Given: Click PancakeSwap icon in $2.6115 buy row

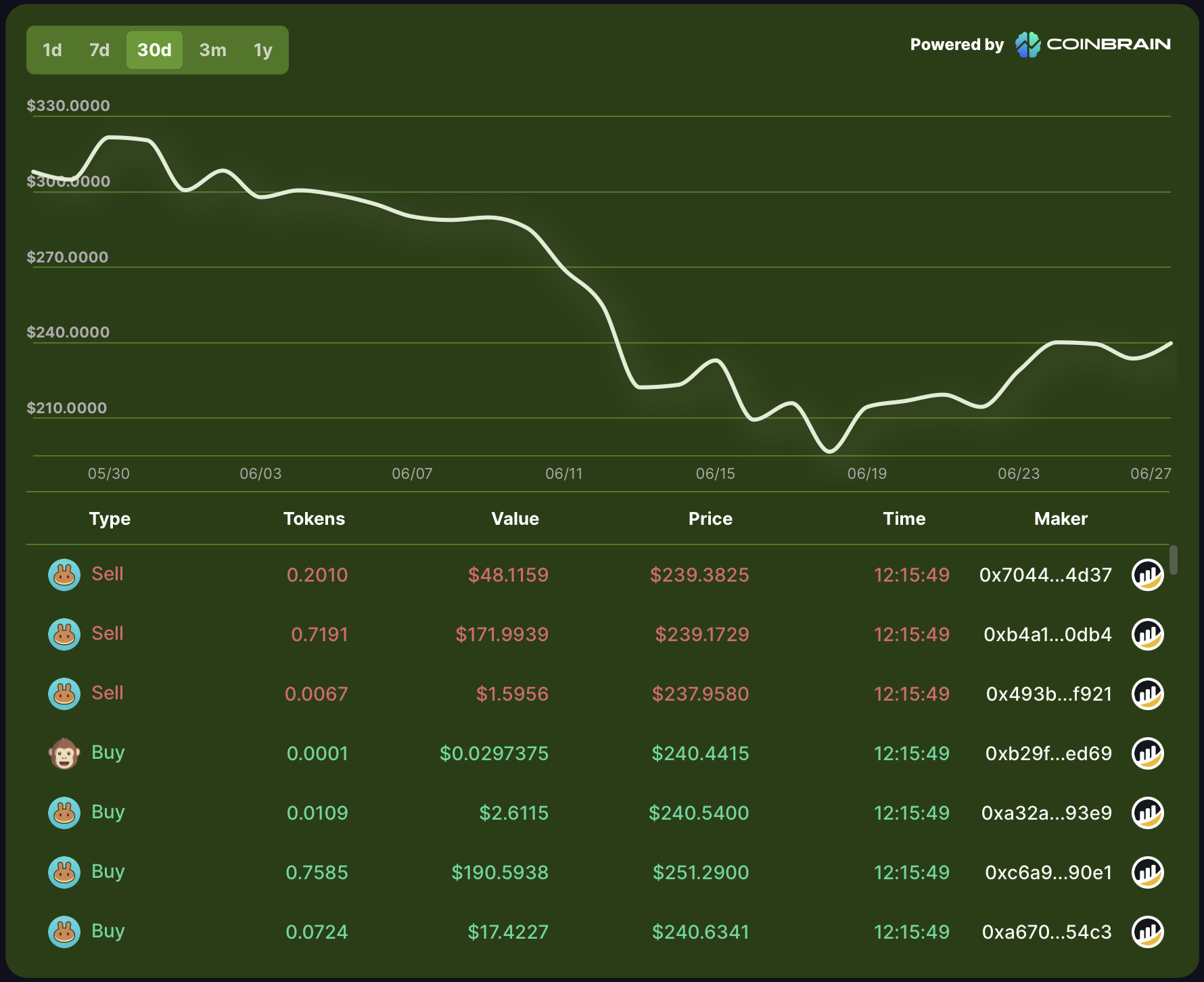Looking at the screenshot, I should (x=64, y=813).
